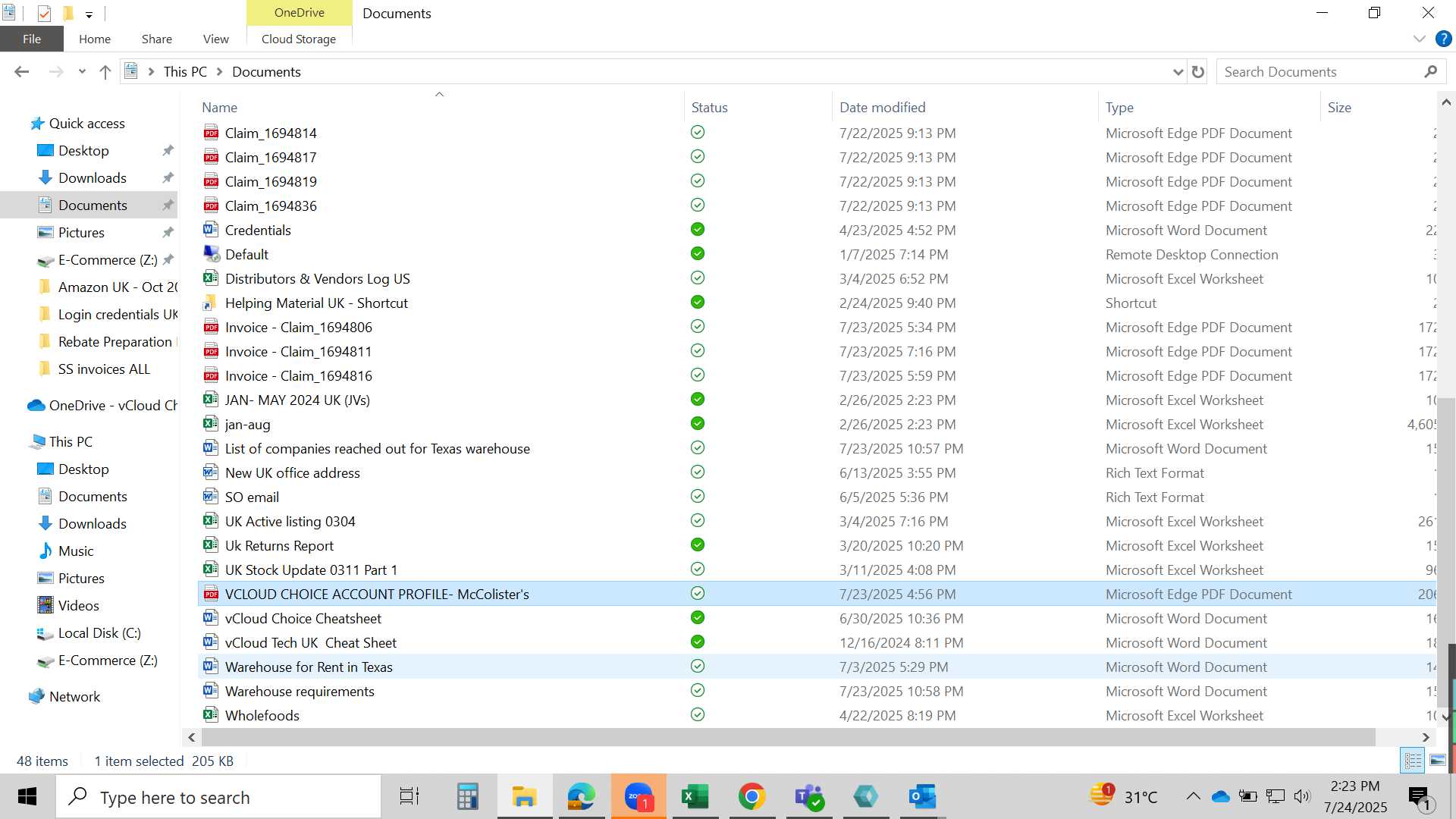Open E-Commerce (Z:) pinned drive
The width and height of the screenshot is (1456, 819).
point(108,260)
